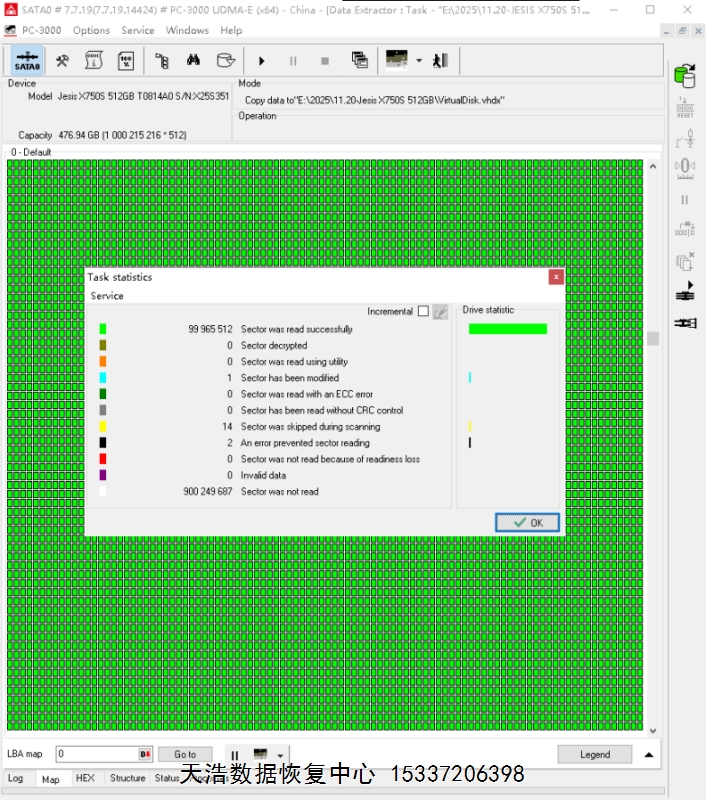Click the green database cylinder icon

pyautogui.click(x=685, y=74)
